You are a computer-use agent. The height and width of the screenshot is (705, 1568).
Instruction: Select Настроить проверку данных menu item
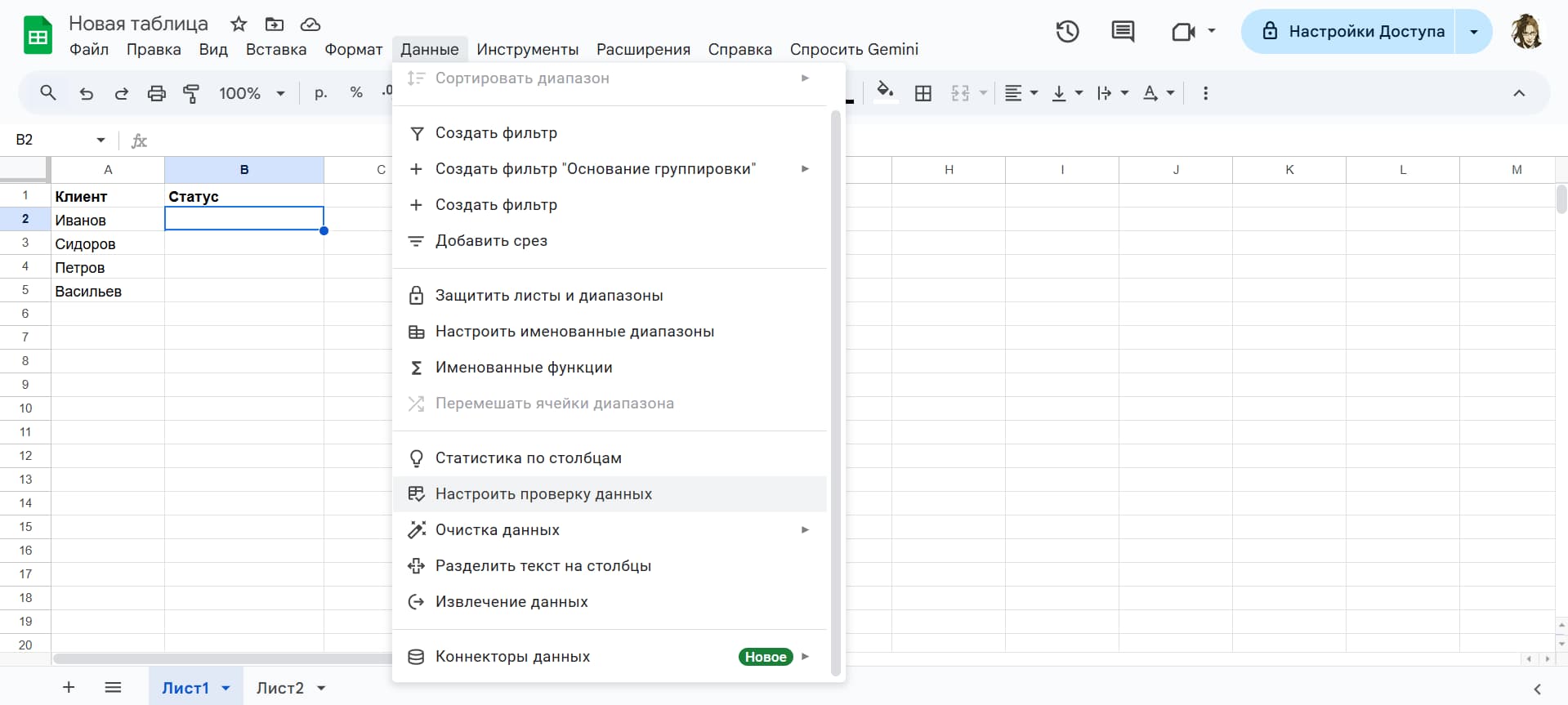point(543,493)
